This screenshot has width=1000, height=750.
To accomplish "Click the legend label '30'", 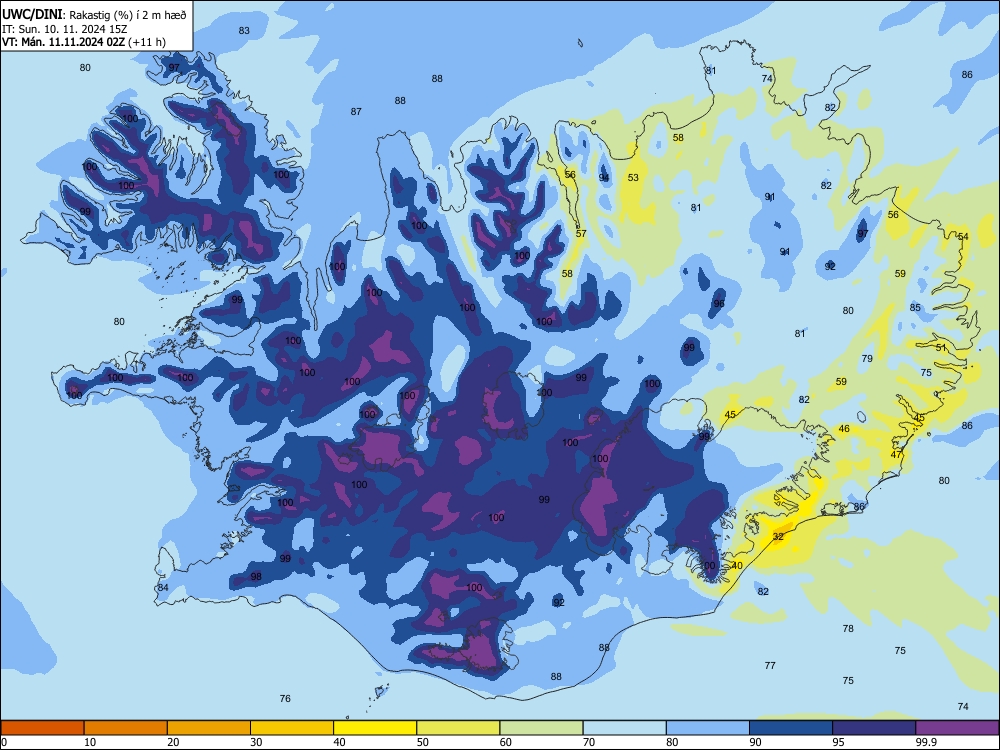I will [256, 742].
